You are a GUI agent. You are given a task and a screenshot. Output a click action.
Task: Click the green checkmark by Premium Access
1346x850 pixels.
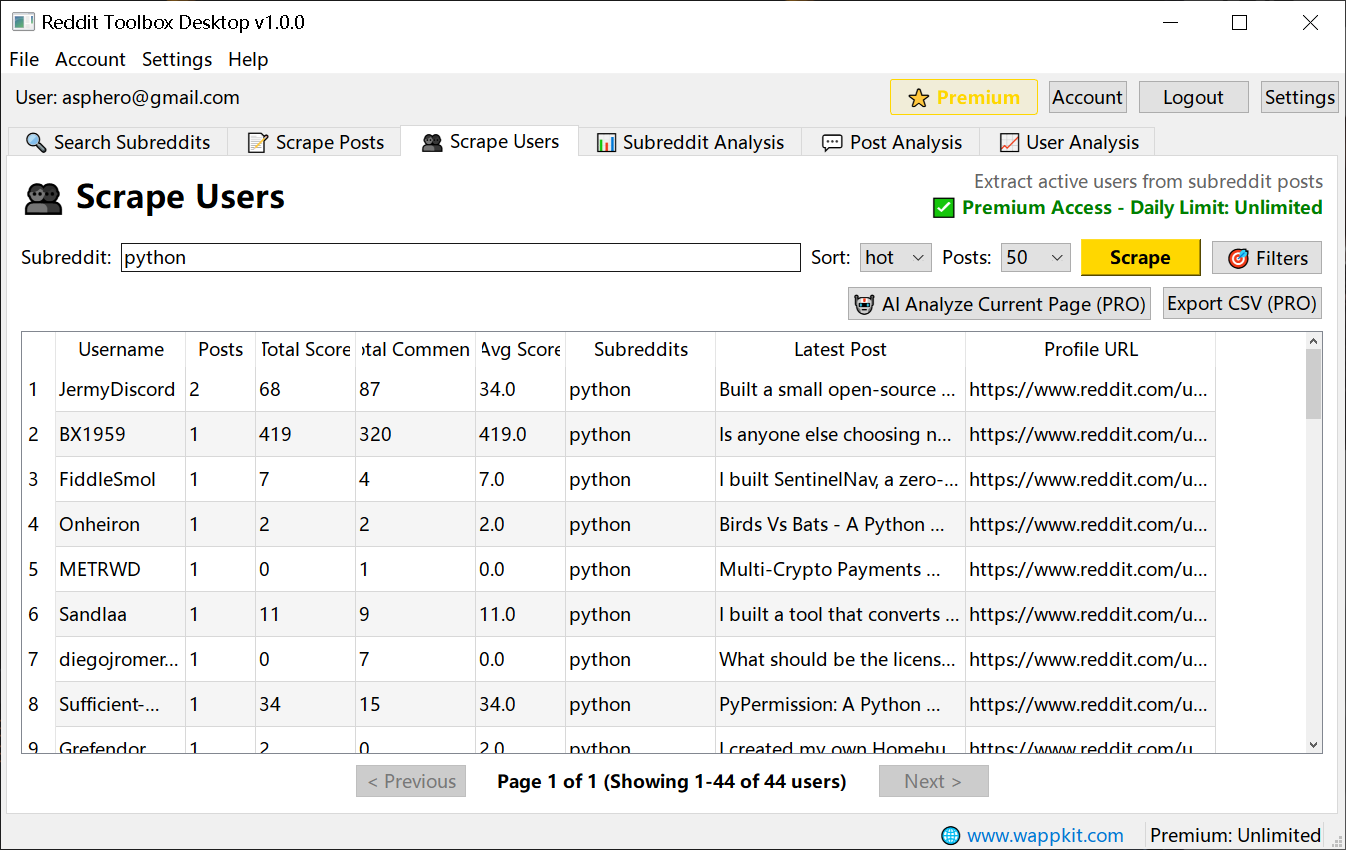point(943,208)
